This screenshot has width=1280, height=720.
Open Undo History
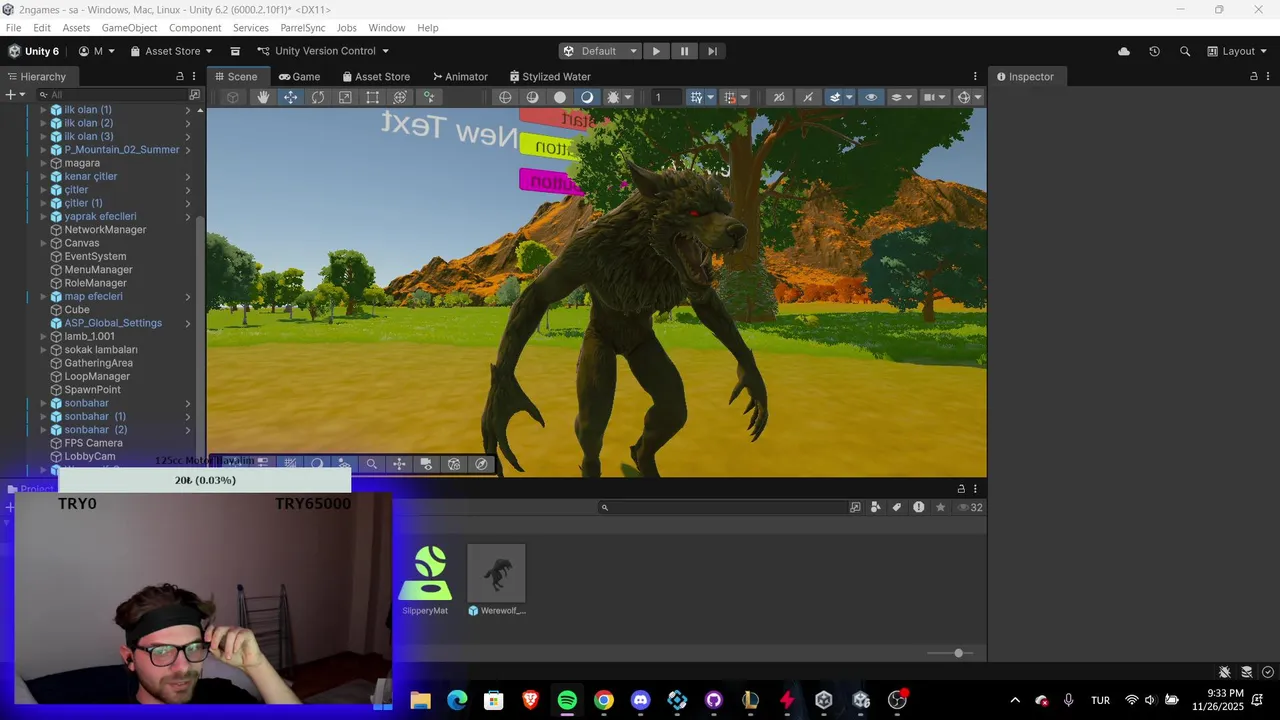(1154, 51)
